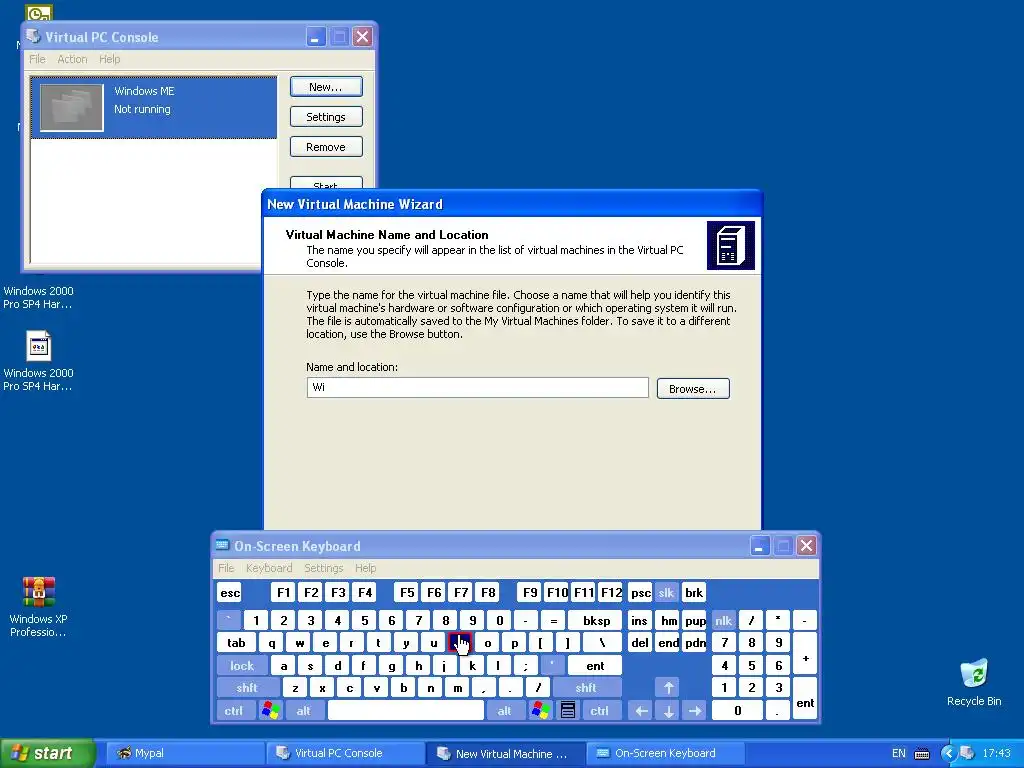Click the psc print screen key
Viewport: 1024px width, 768px height.
click(x=640, y=593)
